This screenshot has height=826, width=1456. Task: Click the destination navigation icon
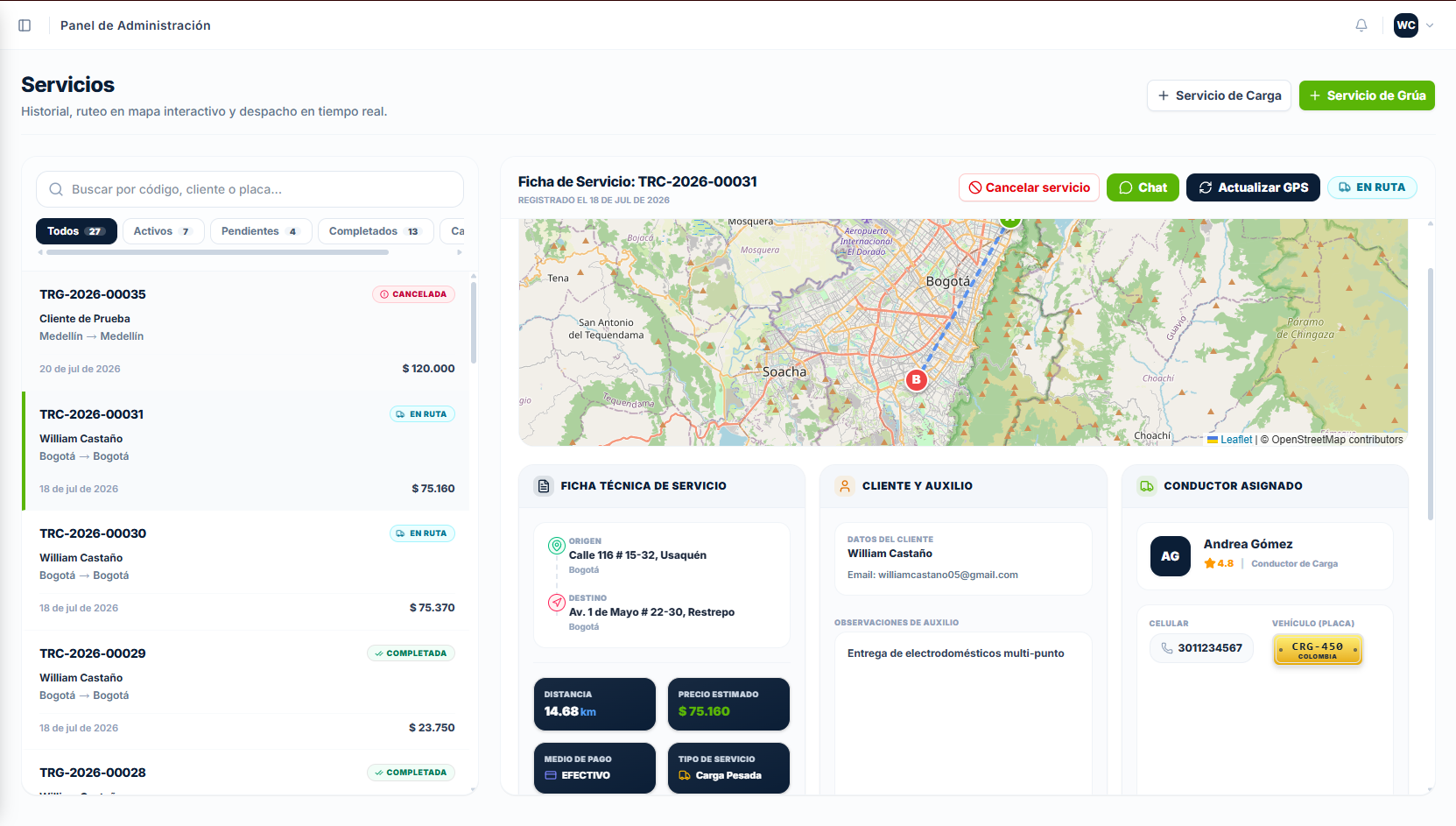[556, 603]
